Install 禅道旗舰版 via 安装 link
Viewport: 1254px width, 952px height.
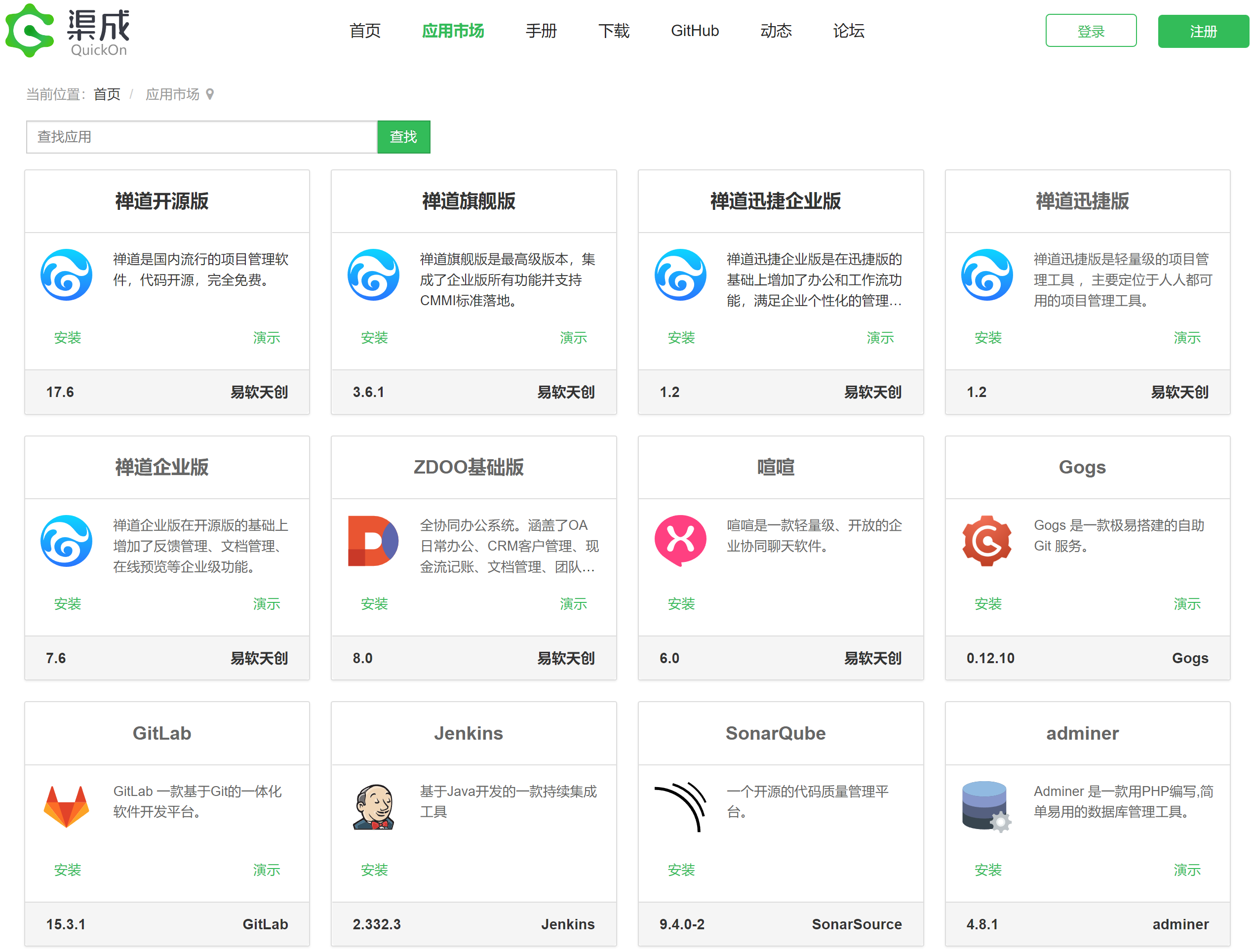374,337
